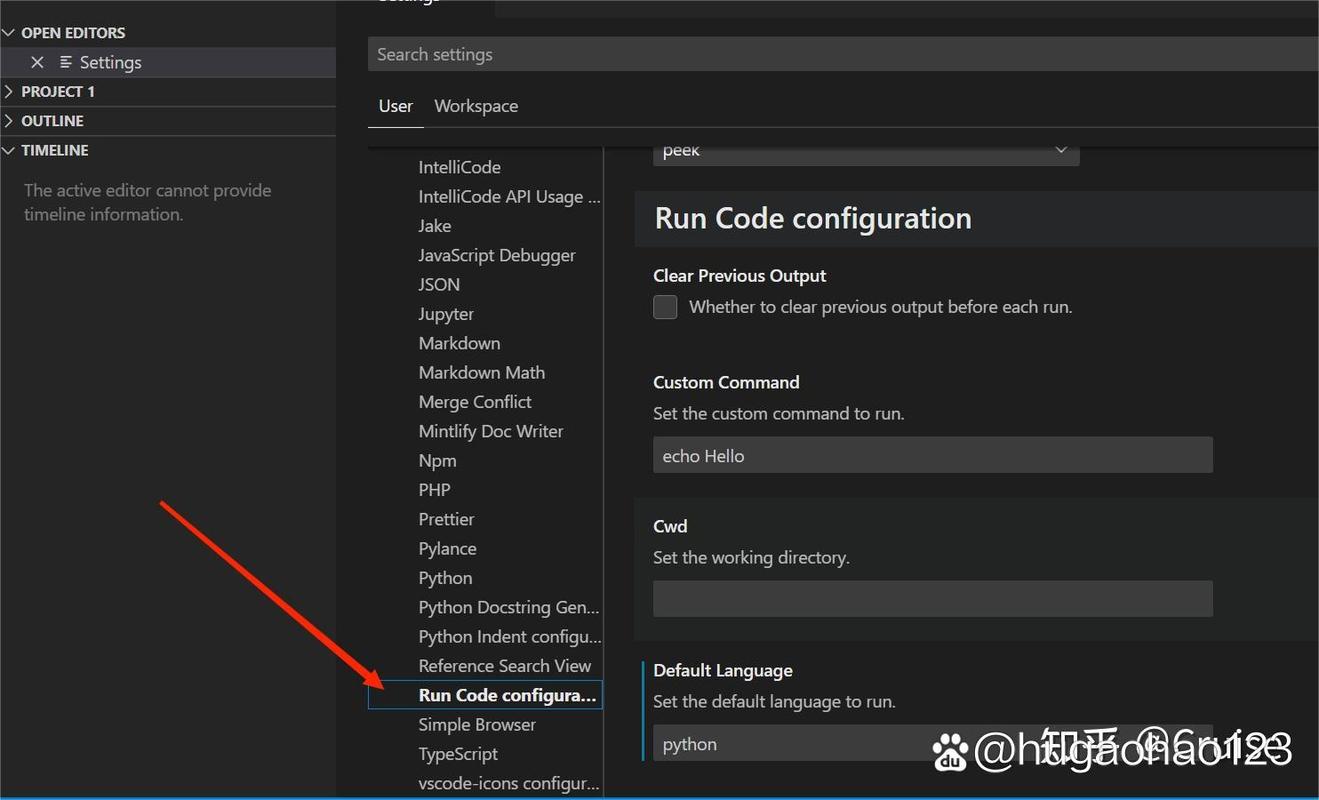Open Prettier settings

click(446, 519)
